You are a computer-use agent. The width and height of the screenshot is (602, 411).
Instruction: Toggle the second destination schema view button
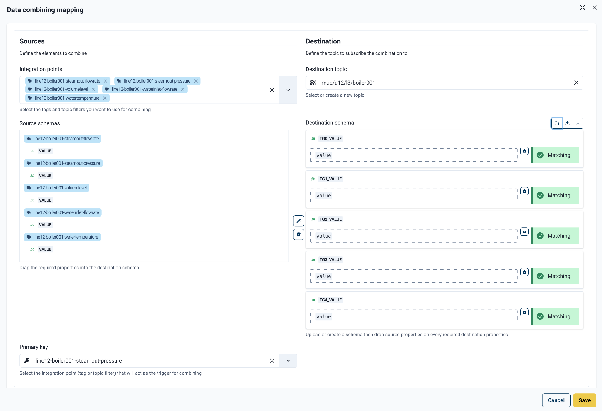click(x=568, y=122)
